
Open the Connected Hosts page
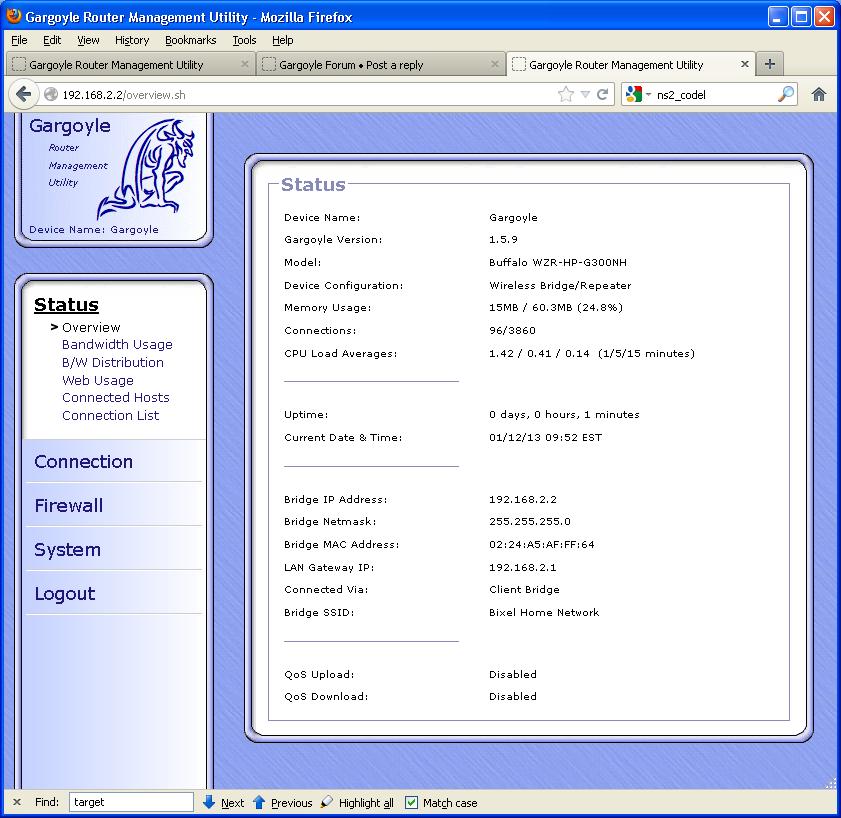(116, 397)
